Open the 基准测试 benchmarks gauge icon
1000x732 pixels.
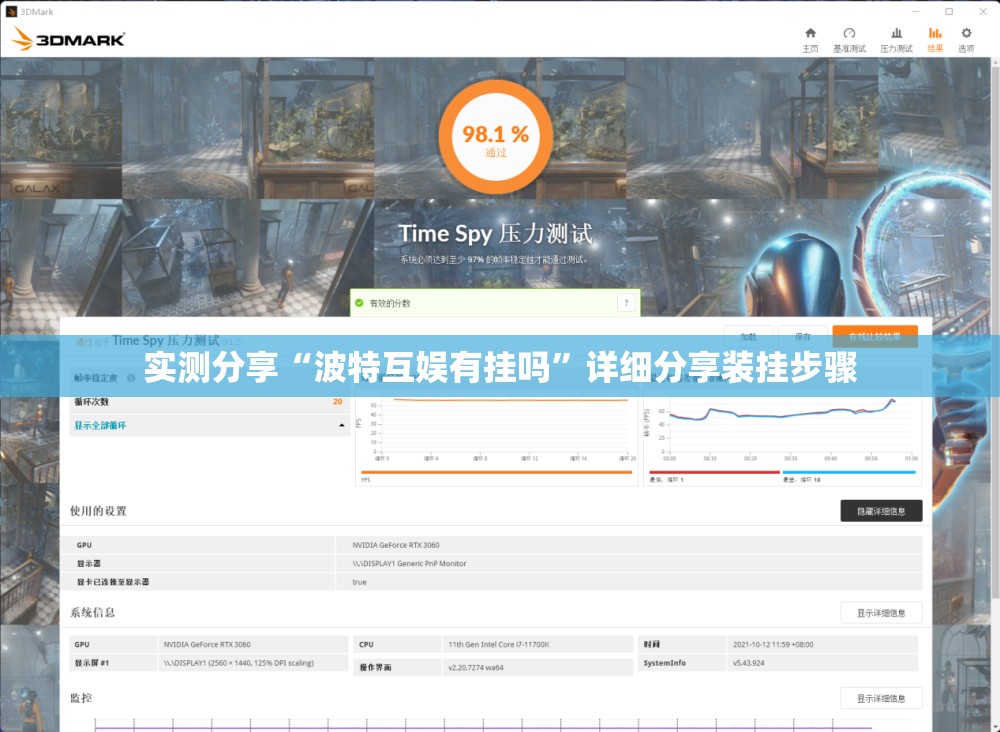[x=849, y=33]
